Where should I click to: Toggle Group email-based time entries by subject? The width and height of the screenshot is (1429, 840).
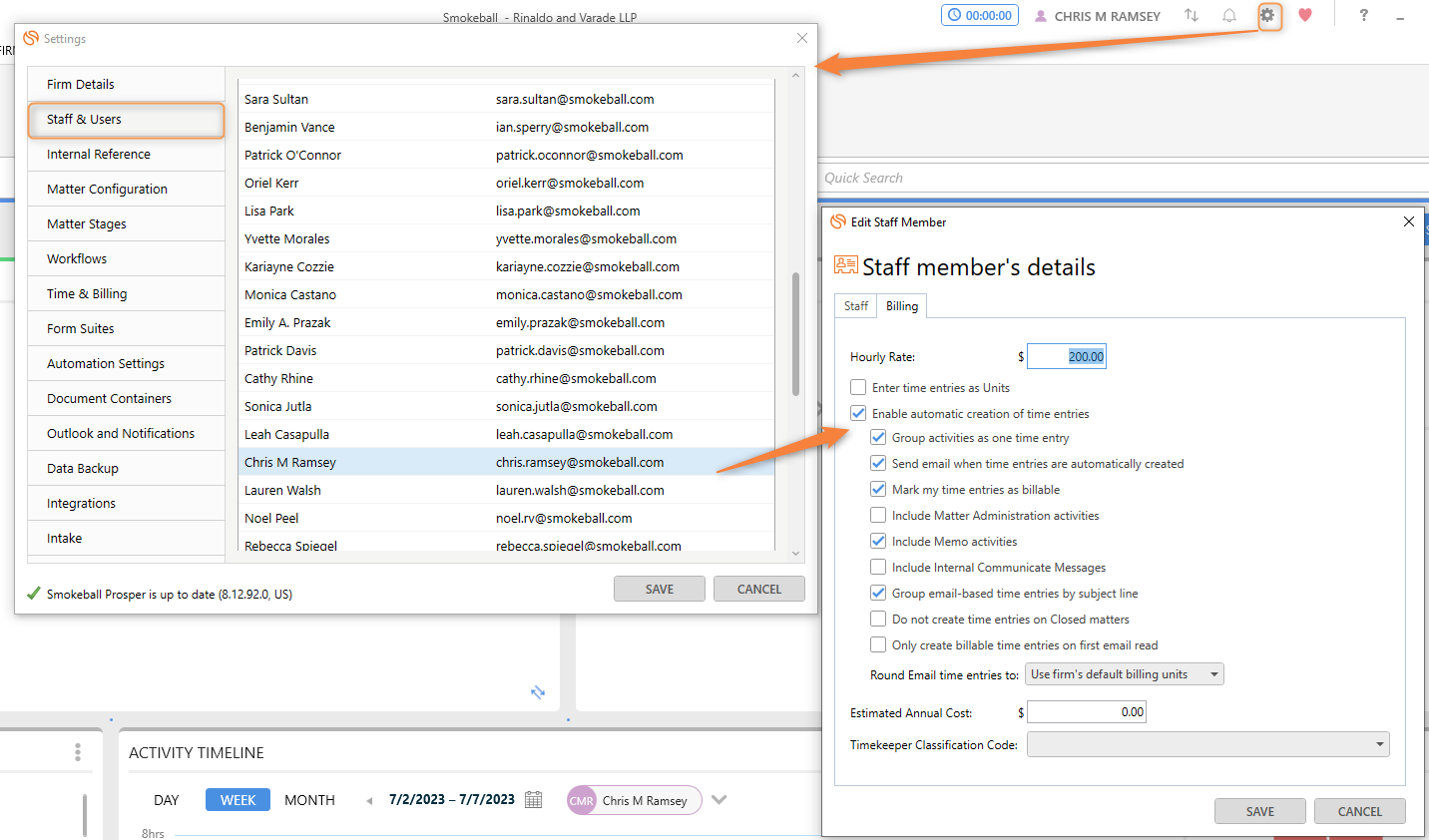click(878, 593)
